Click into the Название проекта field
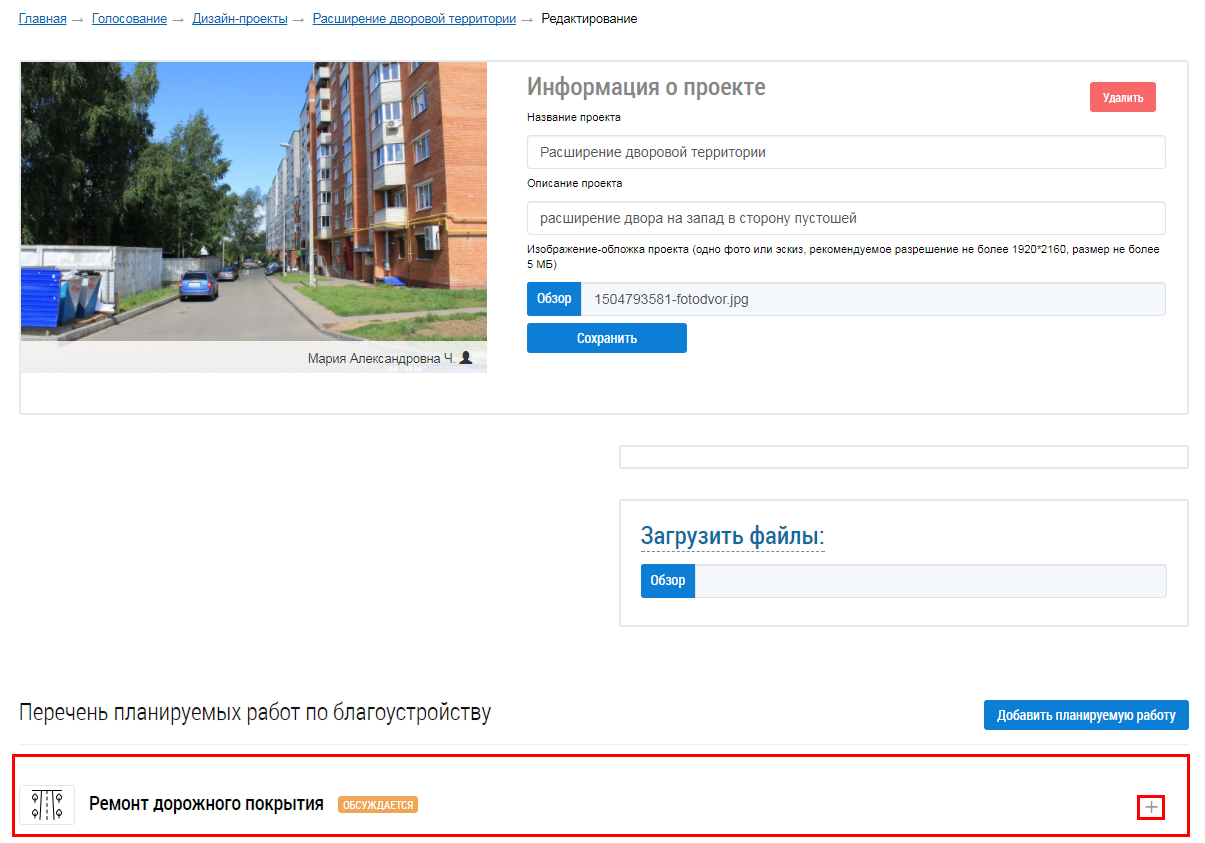This screenshot has height=843, width=1205. pyautogui.click(x=846, y=152)
